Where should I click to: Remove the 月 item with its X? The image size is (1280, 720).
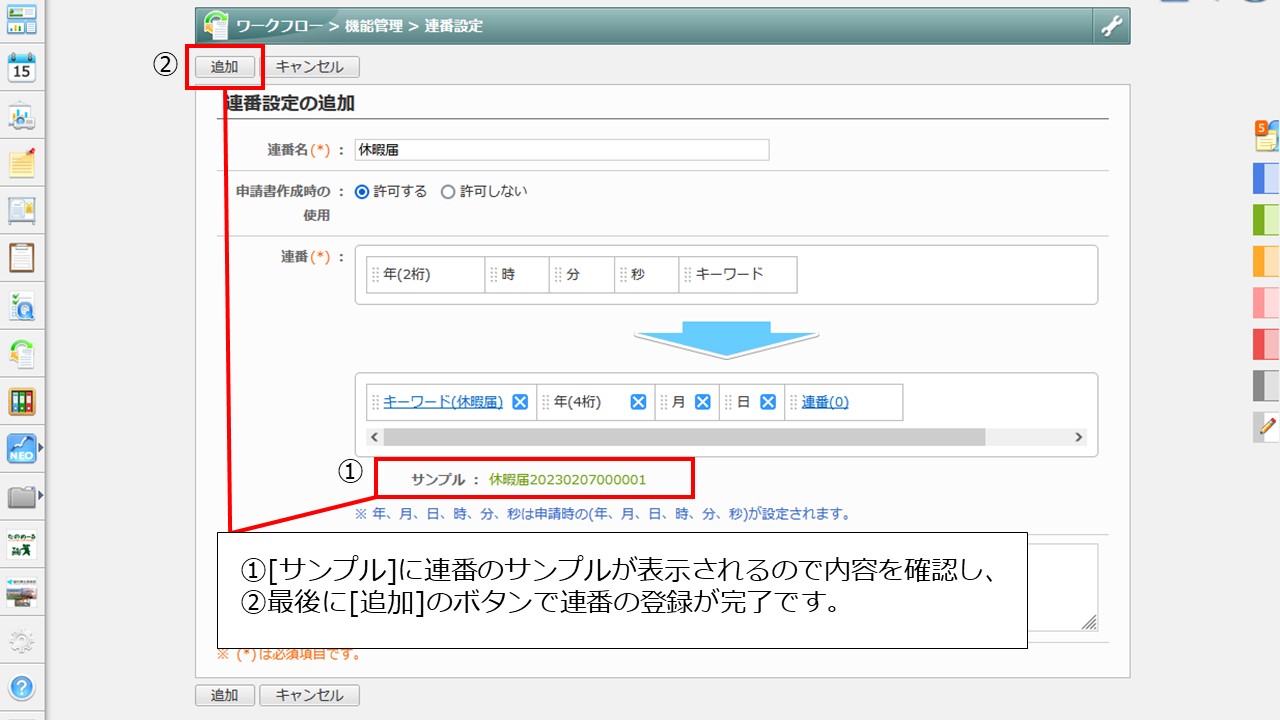tap(703, 402)
